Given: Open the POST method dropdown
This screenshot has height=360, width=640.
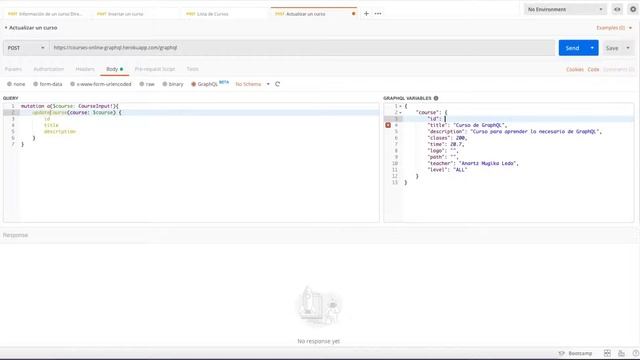Looking at the screenshot, I should point(26,48).
